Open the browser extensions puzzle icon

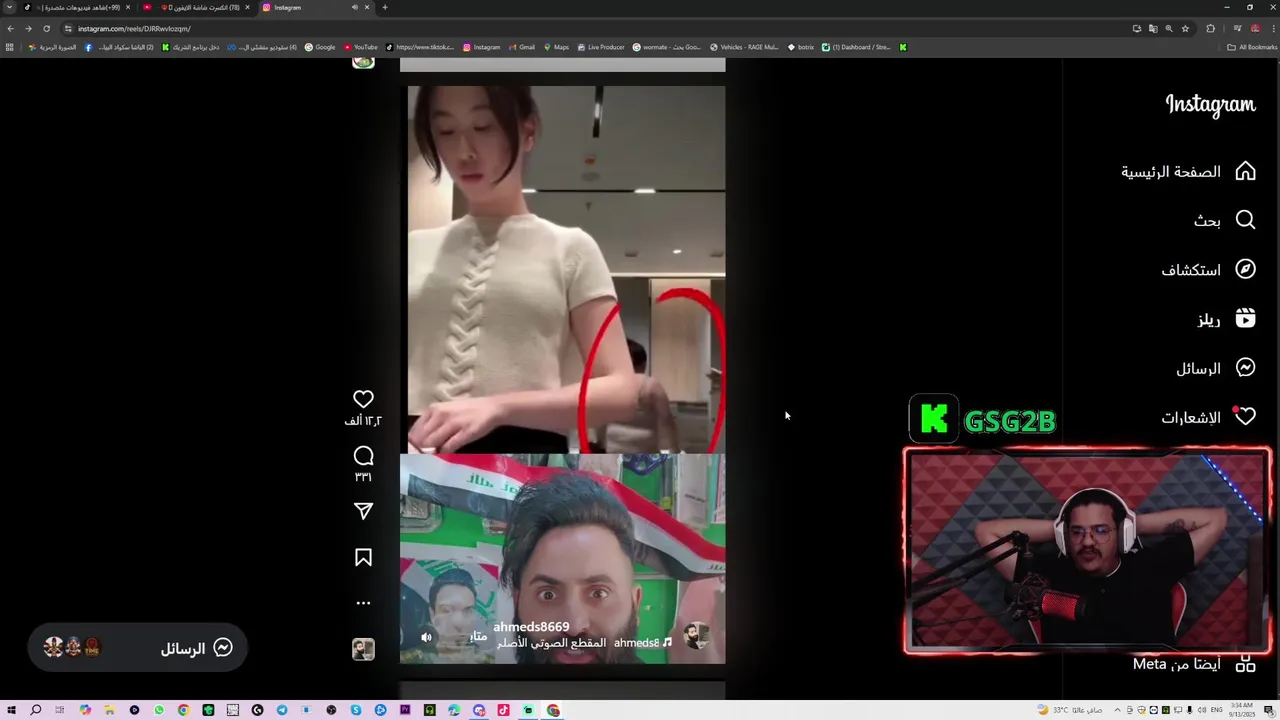pyautogui.click(x=1210, y=28)
